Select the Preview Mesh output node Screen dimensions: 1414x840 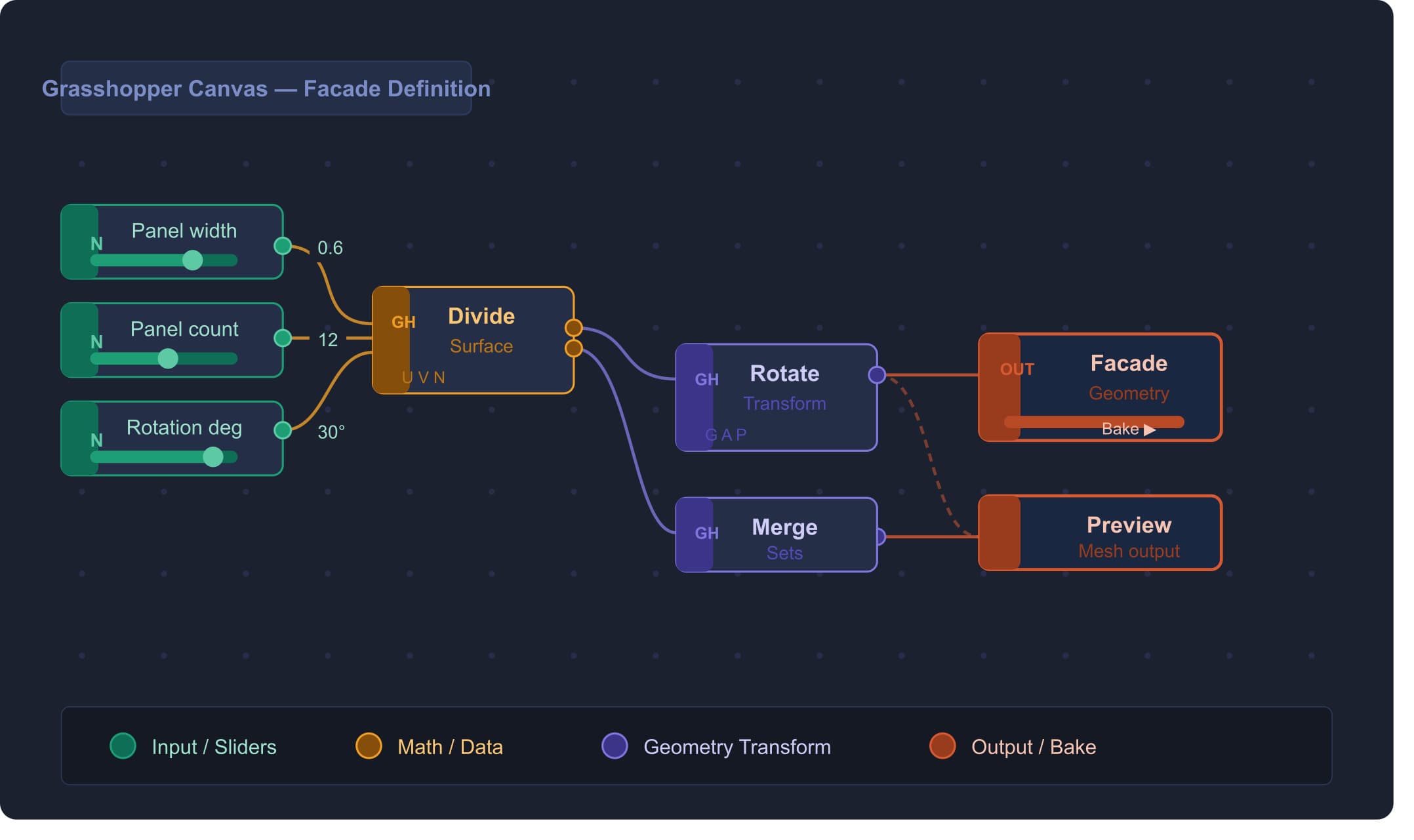coord(1100,533)
